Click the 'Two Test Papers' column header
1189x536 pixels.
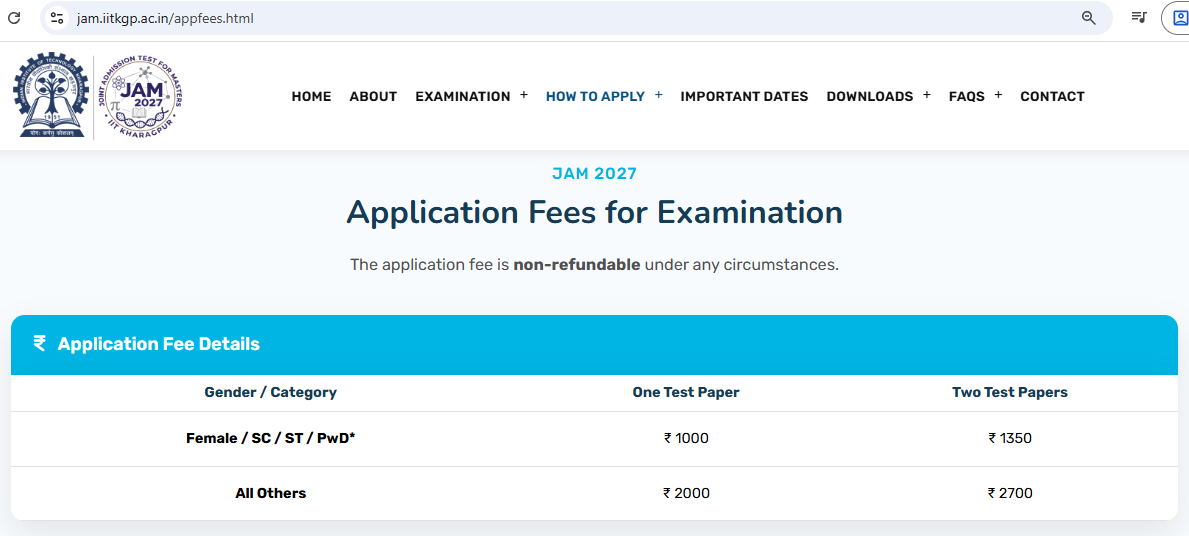click(x=1010, y=393)
